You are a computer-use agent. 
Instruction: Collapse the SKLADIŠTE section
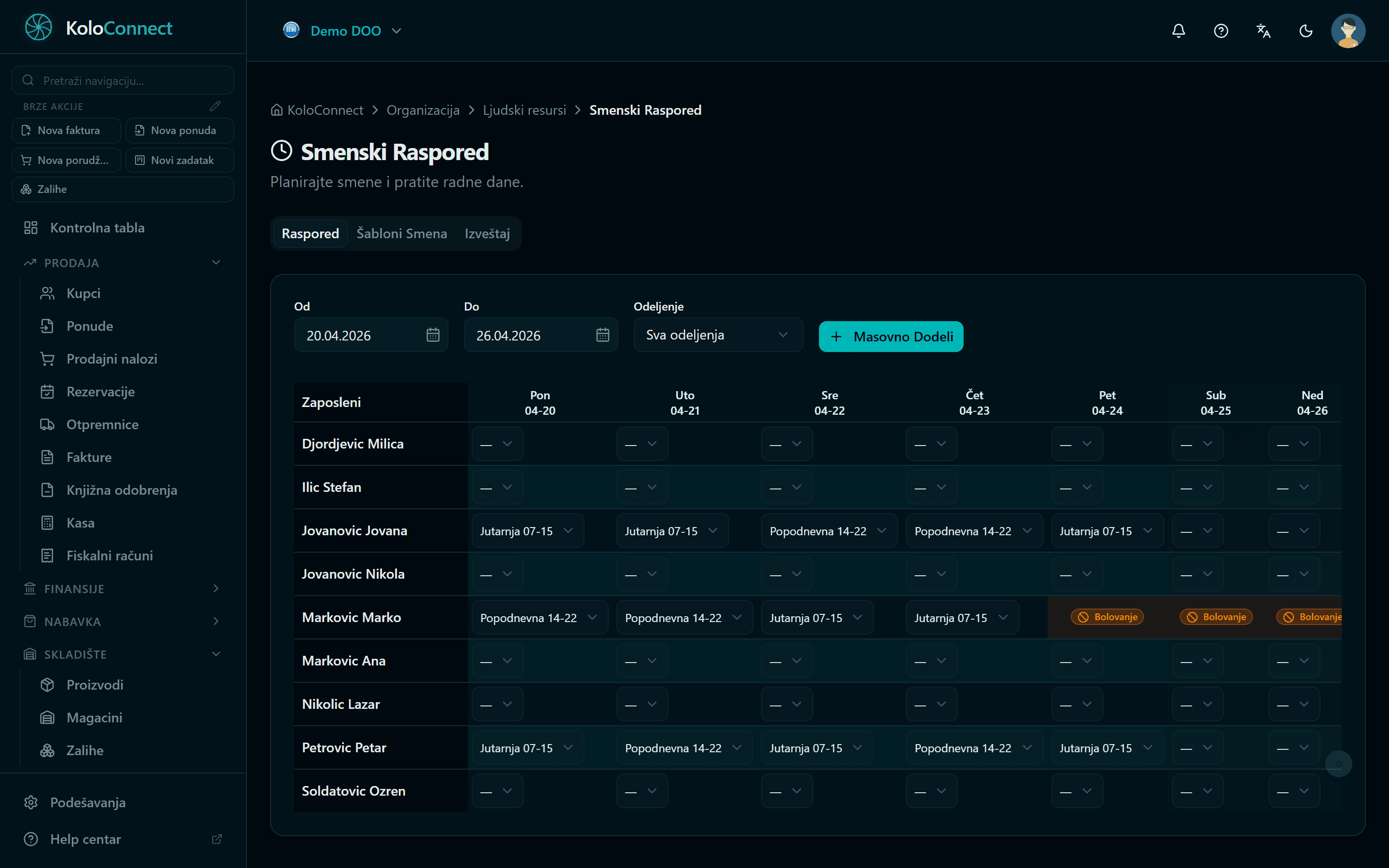point(123,654)
